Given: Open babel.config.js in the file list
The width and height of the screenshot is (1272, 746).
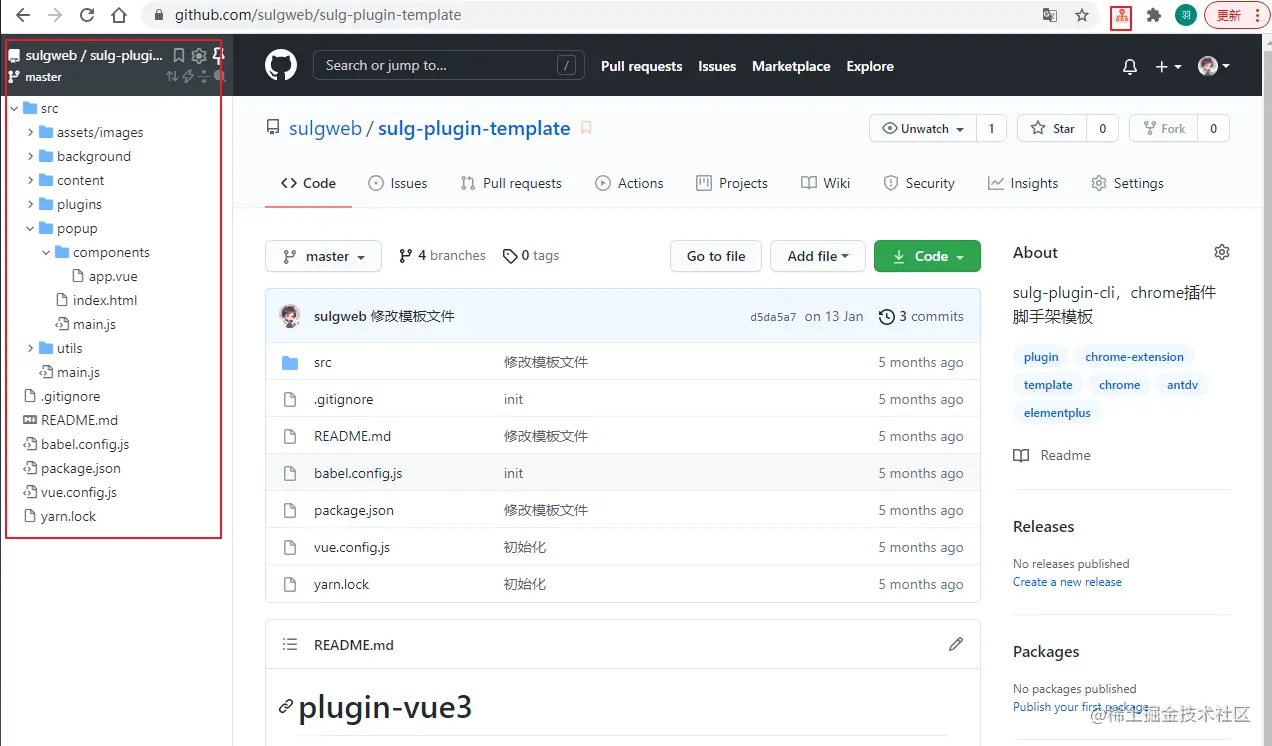Looking at the screenshot, I should [358, 473].
